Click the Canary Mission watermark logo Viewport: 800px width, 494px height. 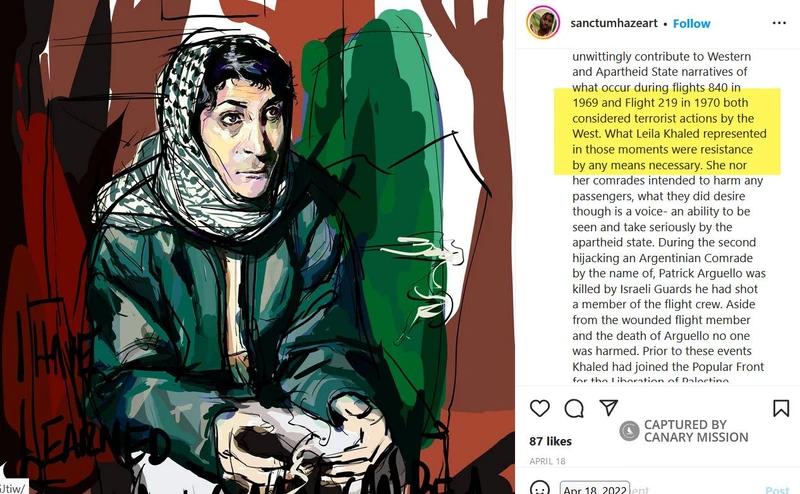(629, 431)
